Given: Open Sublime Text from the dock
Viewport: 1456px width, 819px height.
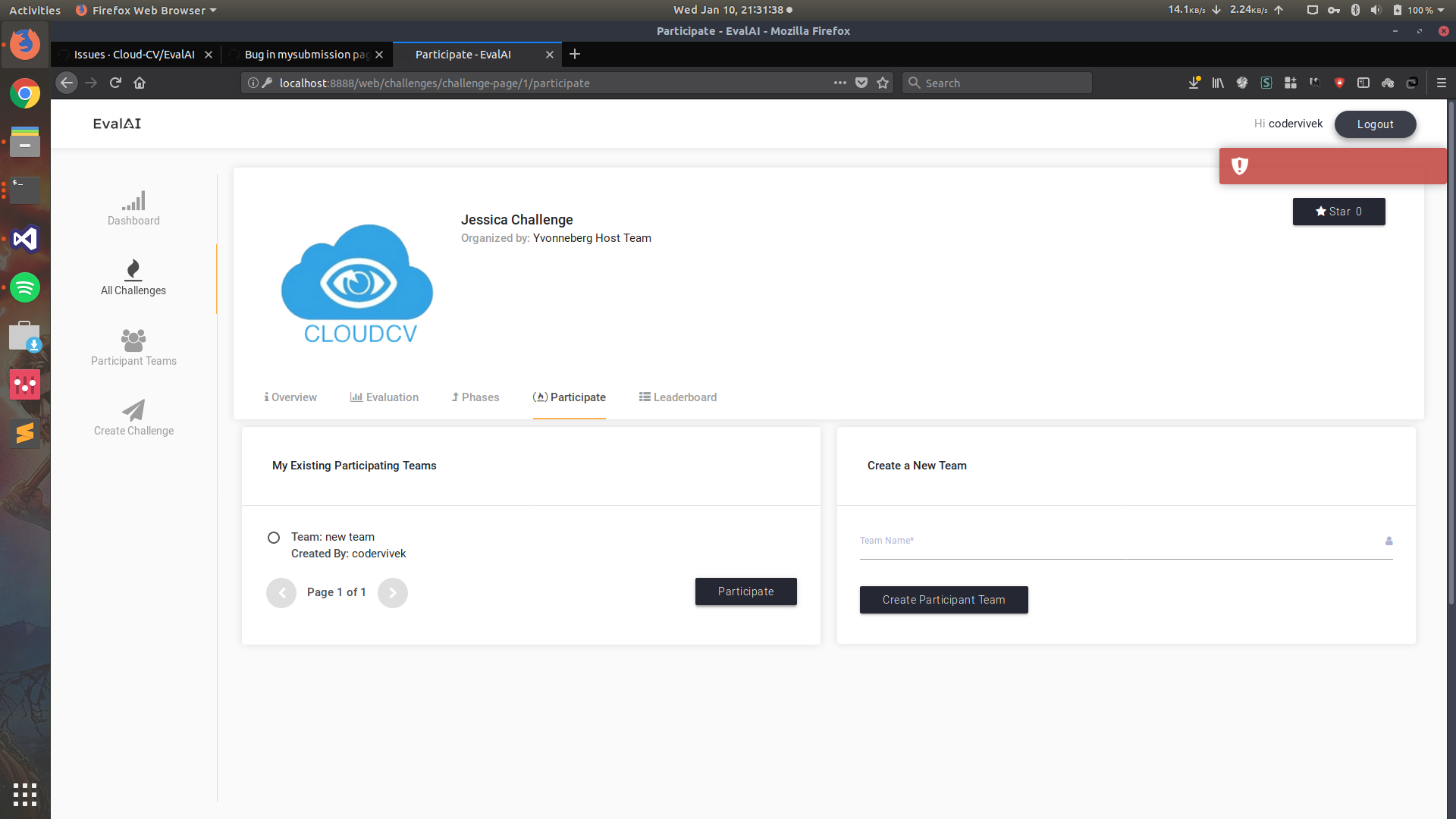Looking at the screenshot, I should 25,433.
